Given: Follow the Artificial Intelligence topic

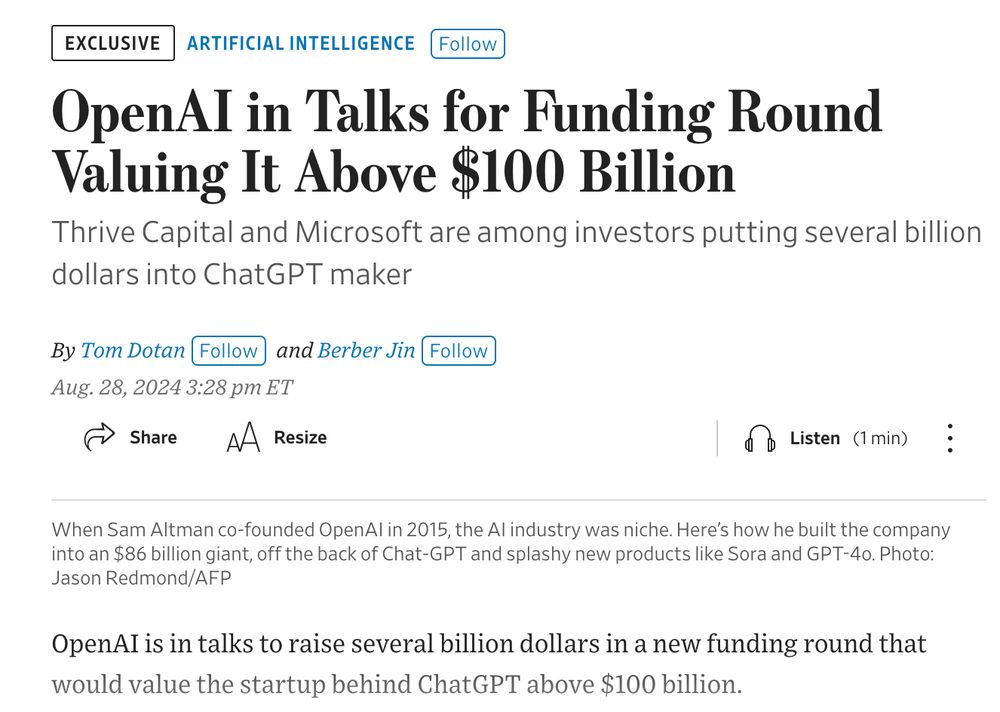Looking at the screenshot, I should 467,43.
